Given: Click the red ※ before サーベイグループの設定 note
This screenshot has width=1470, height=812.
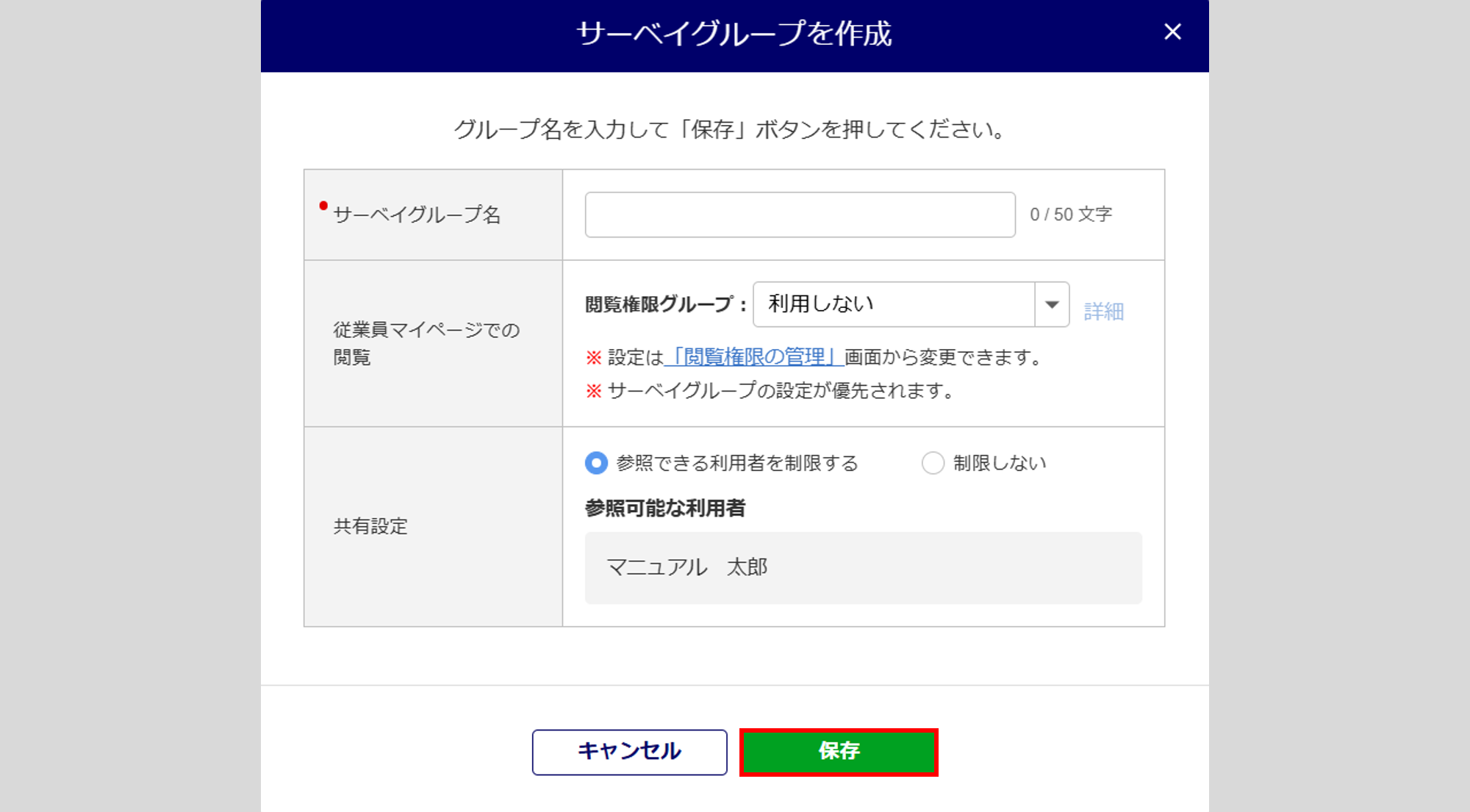Looking at the screenshot, I should click(x=594, y=391).
